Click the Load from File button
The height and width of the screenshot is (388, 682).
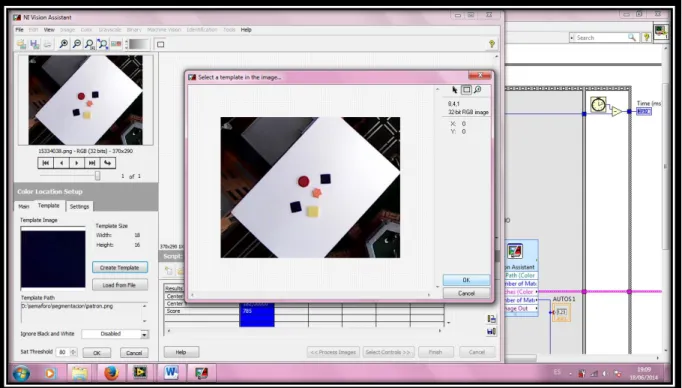[120, 285]
